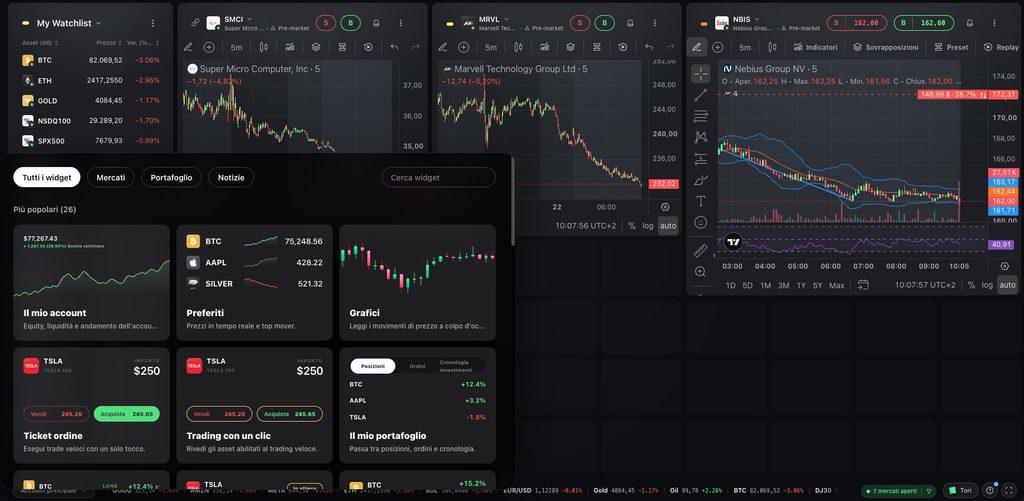Click the preset icon in SMCI toolbar
Viewport: 1024px width, 501px height.
click(x=342, y=47)
